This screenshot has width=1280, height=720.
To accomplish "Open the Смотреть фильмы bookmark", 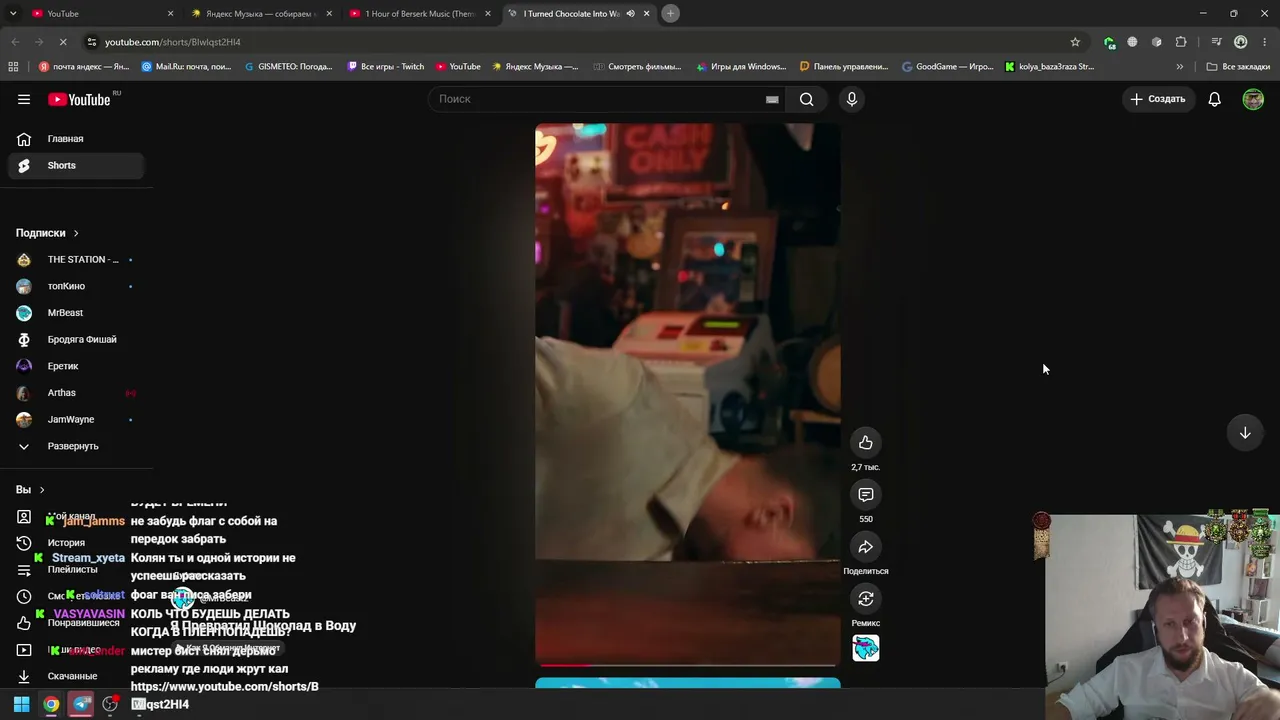I will (x=636, y=67).
